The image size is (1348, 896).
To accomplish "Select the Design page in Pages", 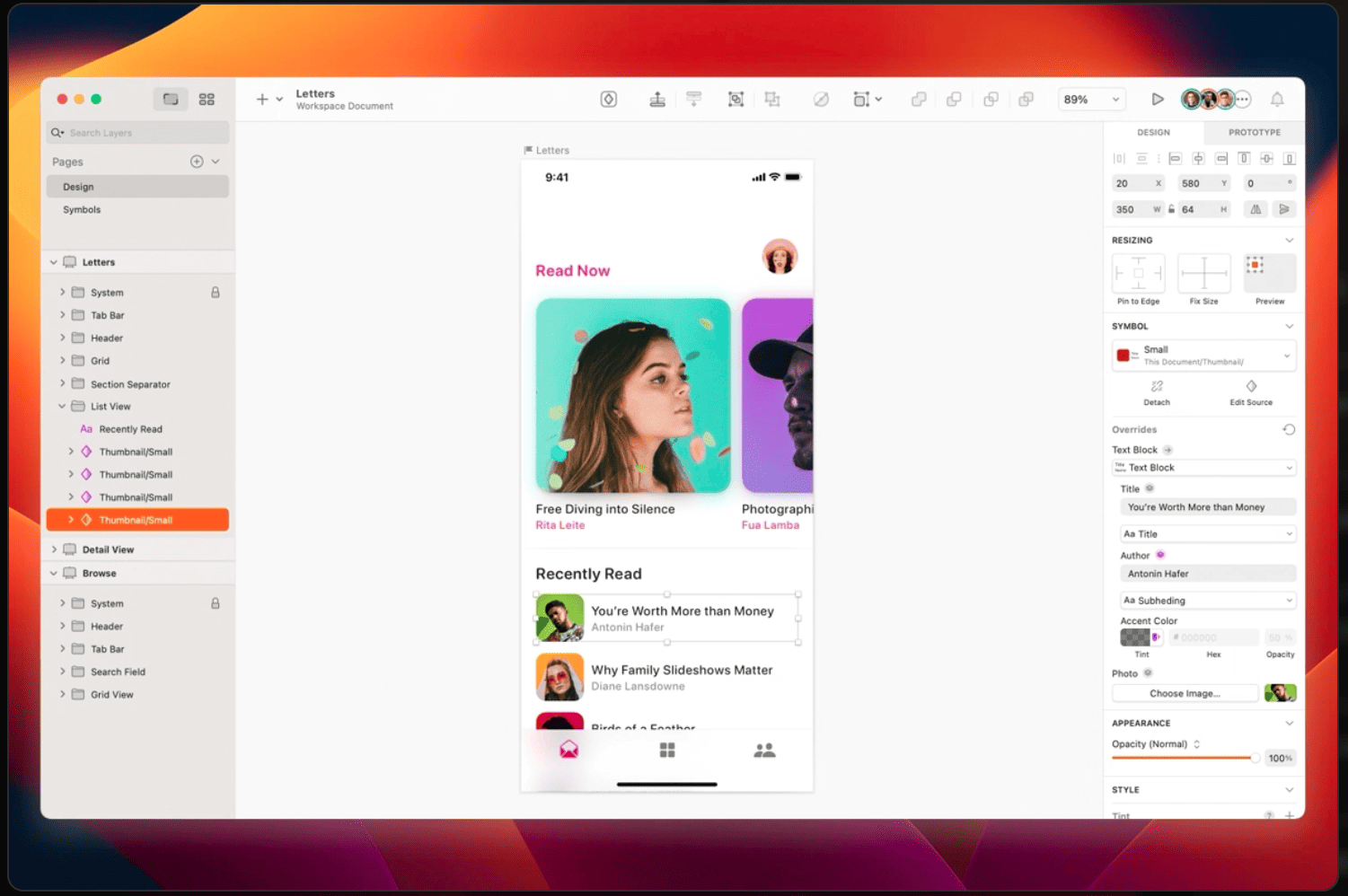I will tap(137, 187).
